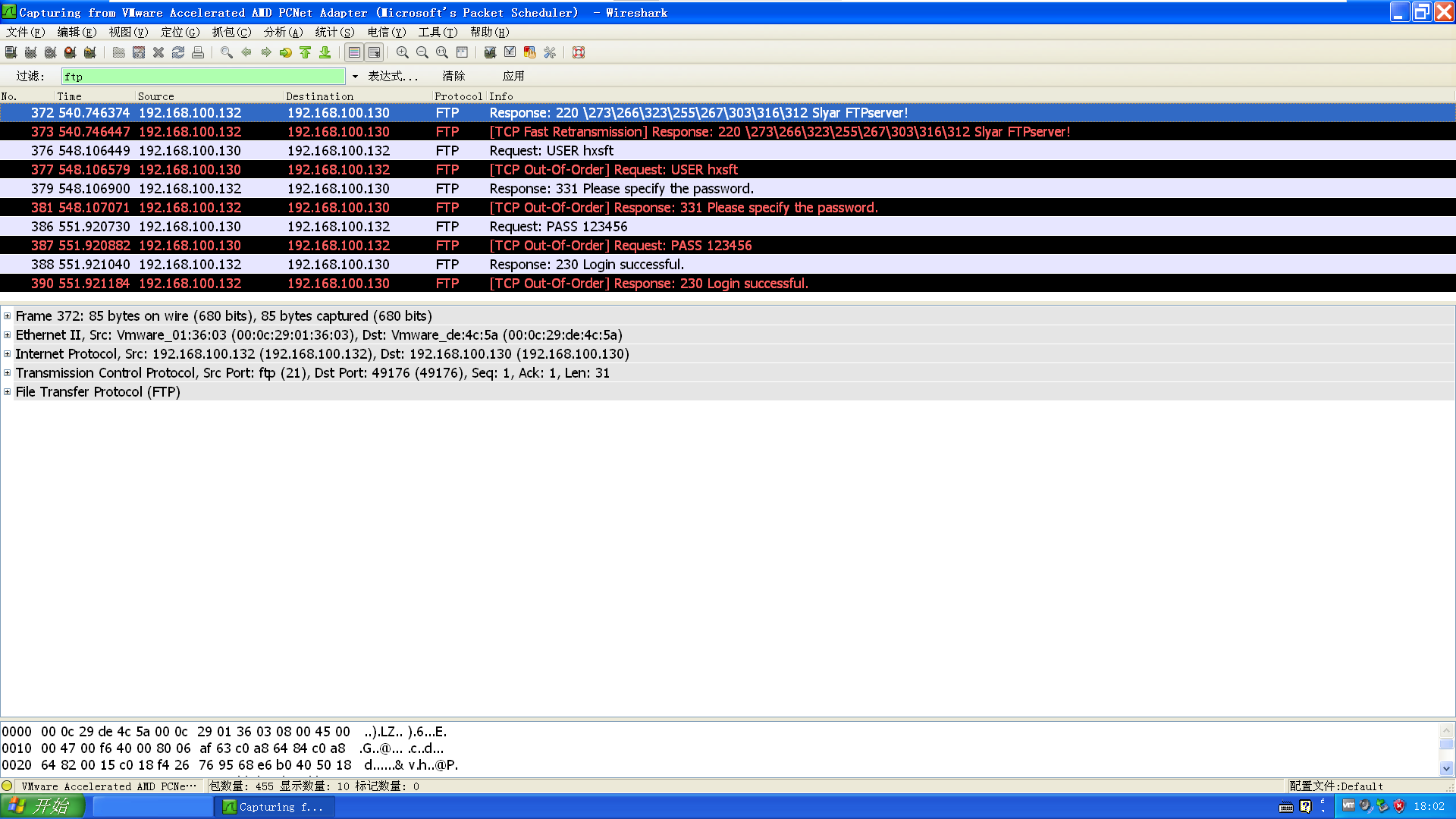The height and width of the screenshot is (819, 1456).
Task: Click the print icon in toolbar
Action: [x=198, y=52]
